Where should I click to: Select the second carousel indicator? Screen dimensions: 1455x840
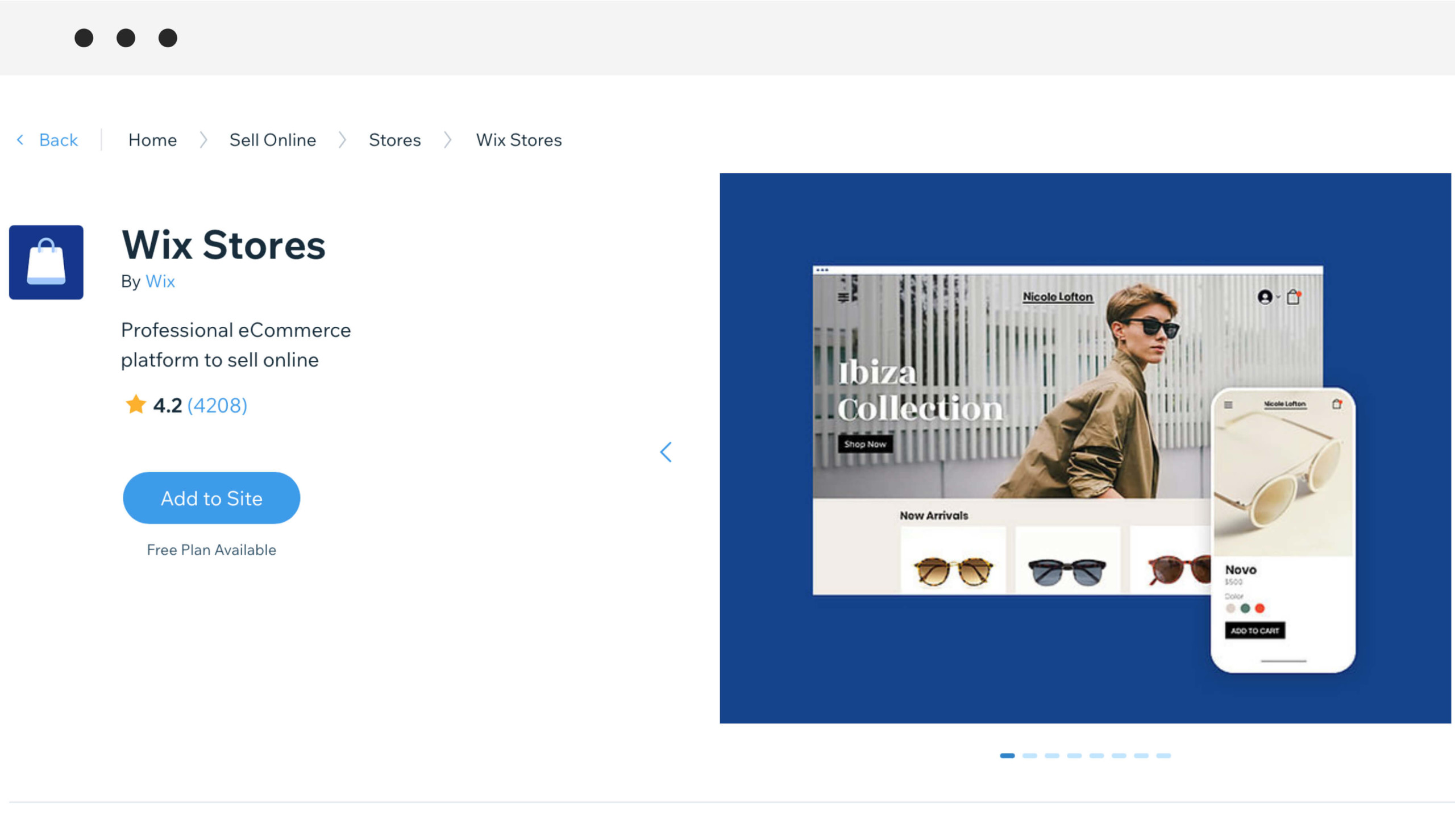pyautogui.click(x=1029, y=756)
